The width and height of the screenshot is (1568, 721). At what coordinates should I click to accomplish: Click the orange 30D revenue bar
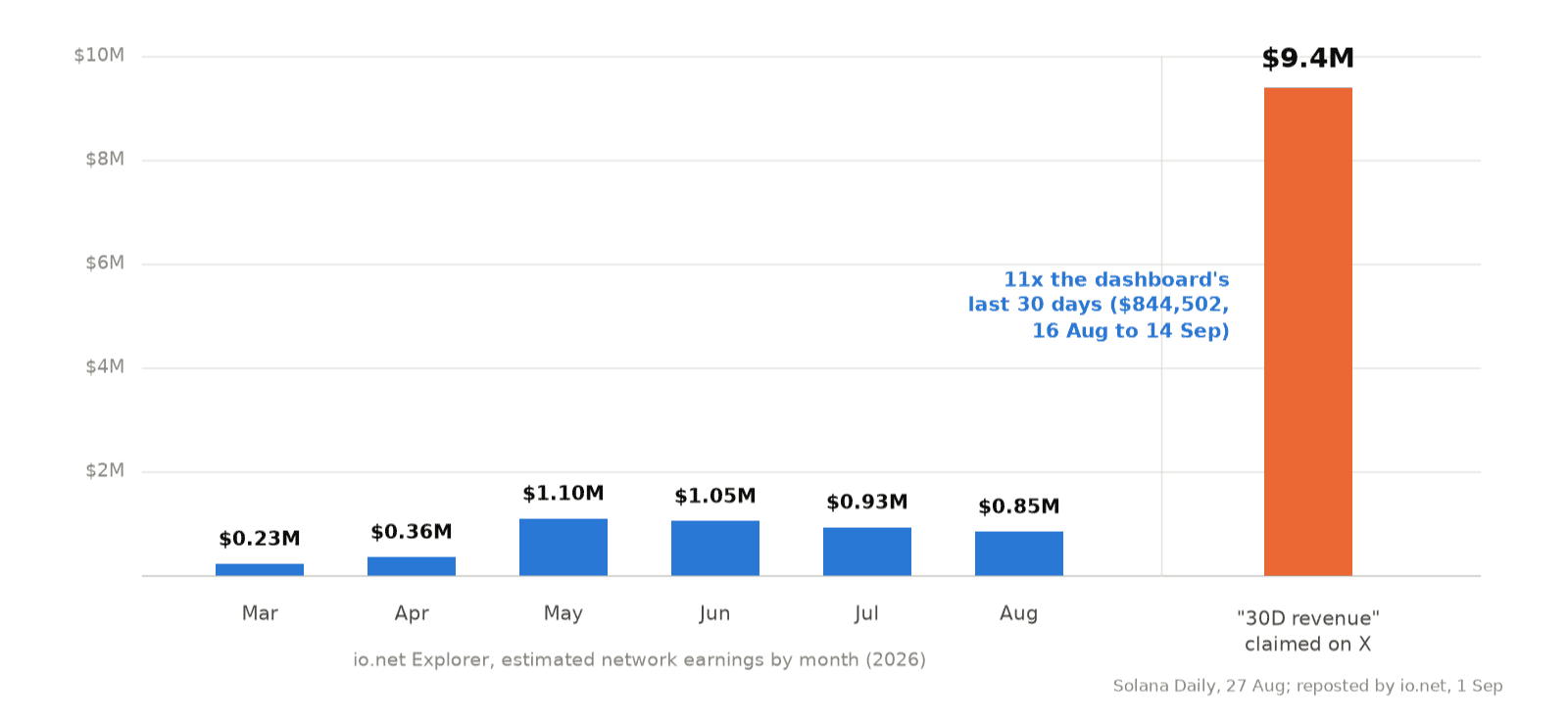[1308, 332]
